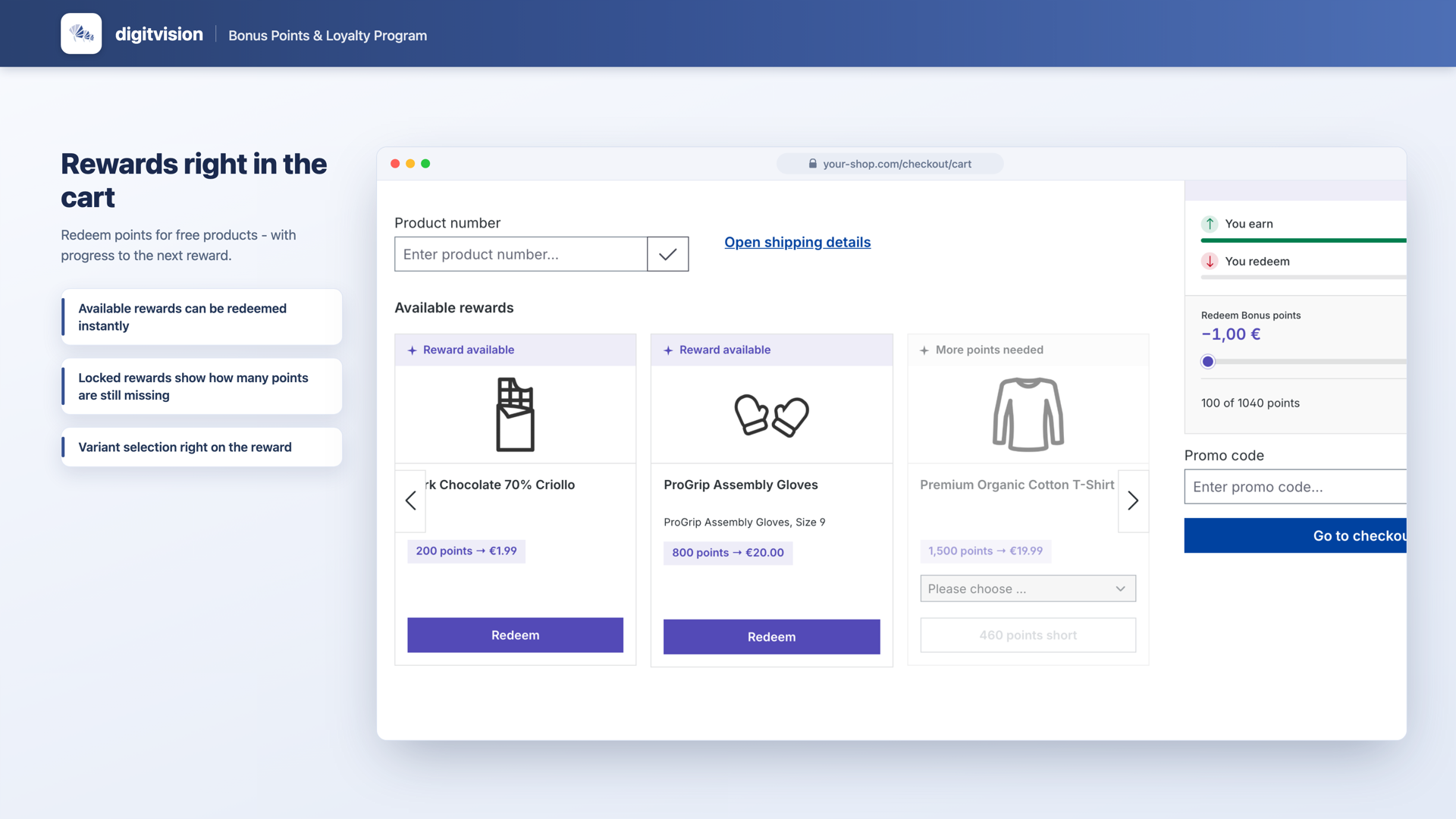Click the checkmark confirm product number button
1456x819 pixels.
(667, 254)
